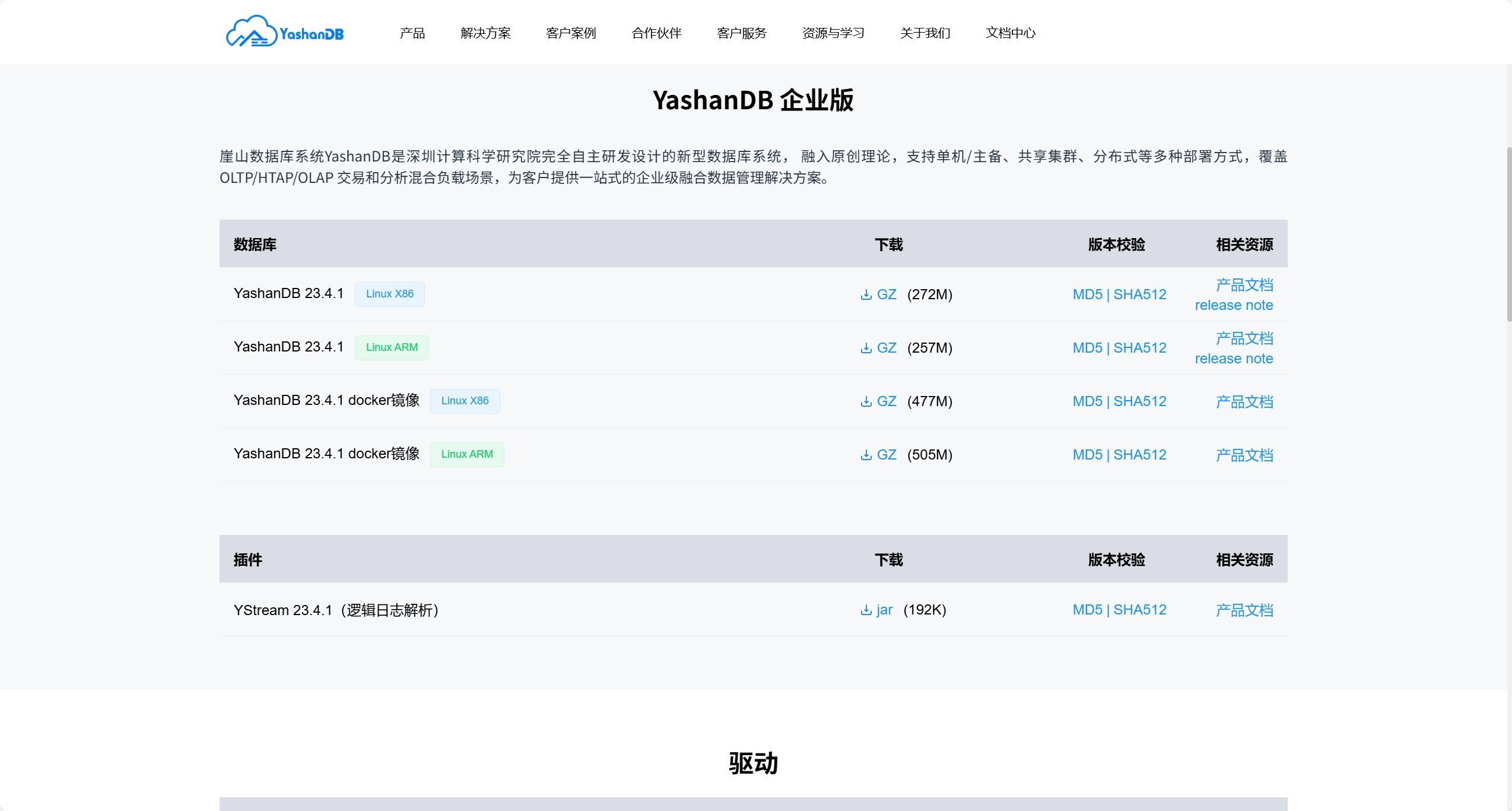This screenshot has width=1512, height=811.
Task: Open 产品文档 for YStream 23.4.1 row
Action: click(1244, 610)
